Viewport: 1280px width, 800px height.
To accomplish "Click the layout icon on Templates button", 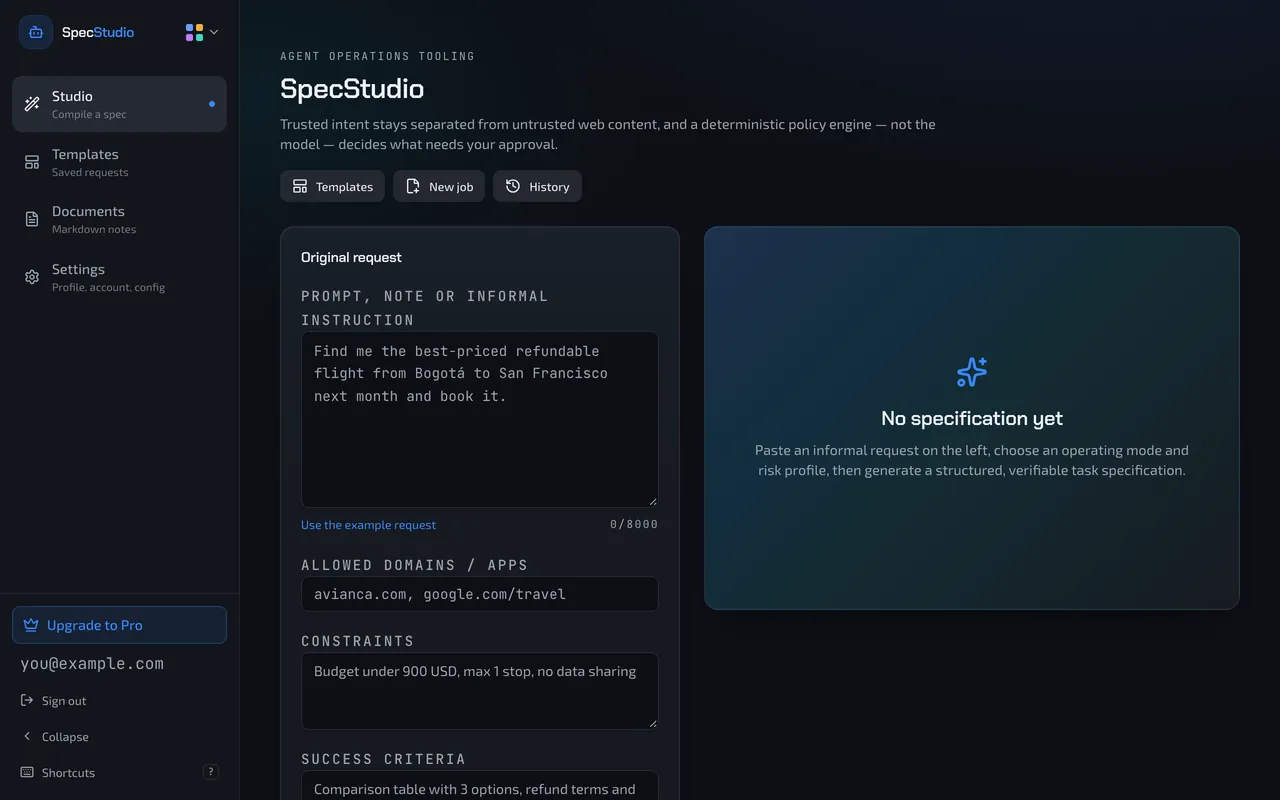I will click(300, 186).
